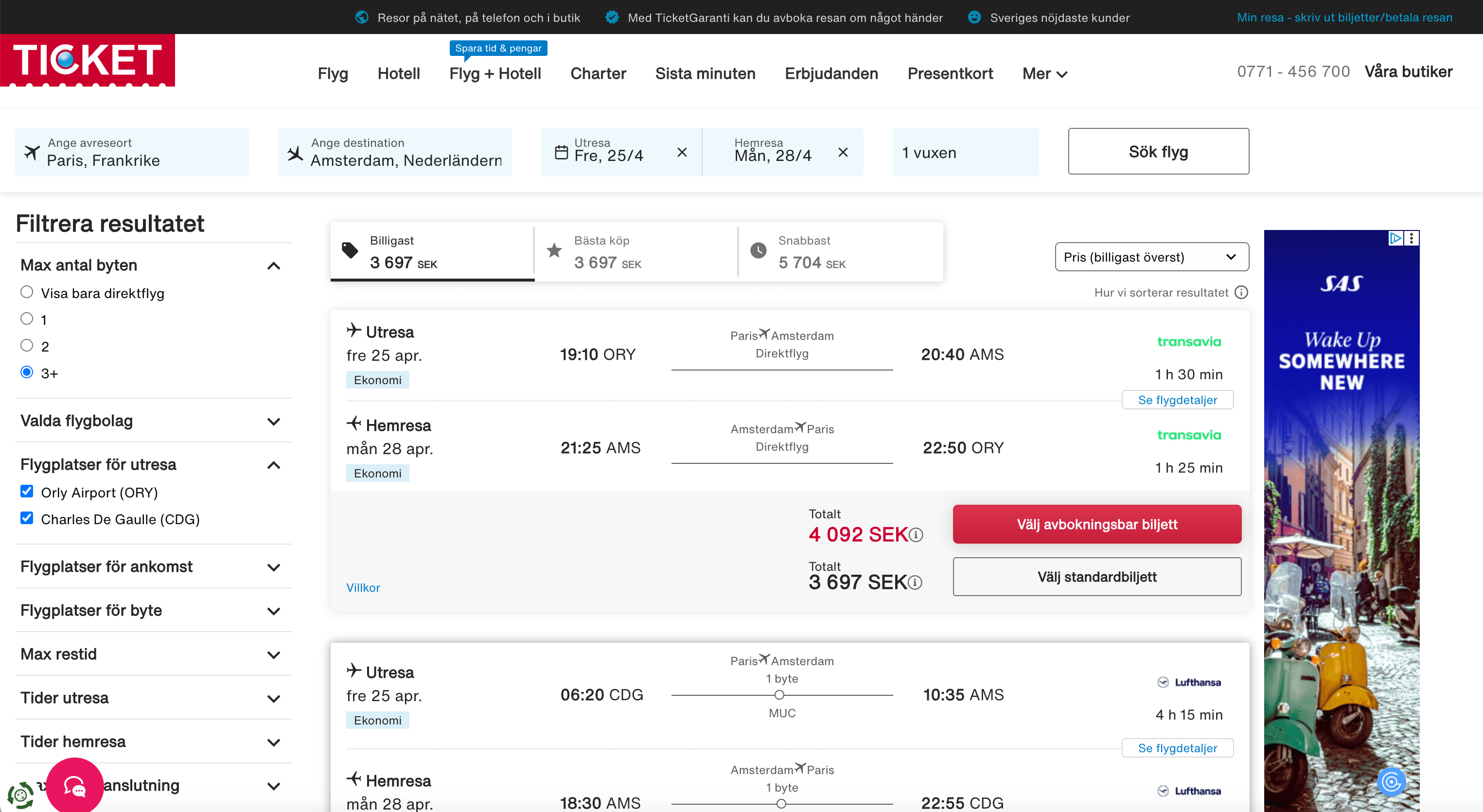Click the Ange destination field

pyautogui.click(x=395, y=153)
